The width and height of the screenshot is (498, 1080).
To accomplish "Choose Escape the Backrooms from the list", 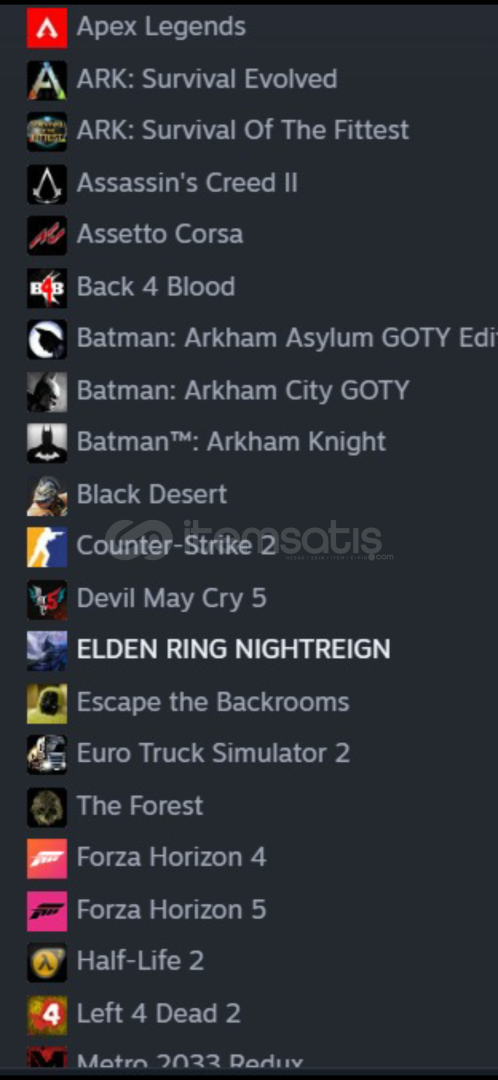I will click(249, 703).
